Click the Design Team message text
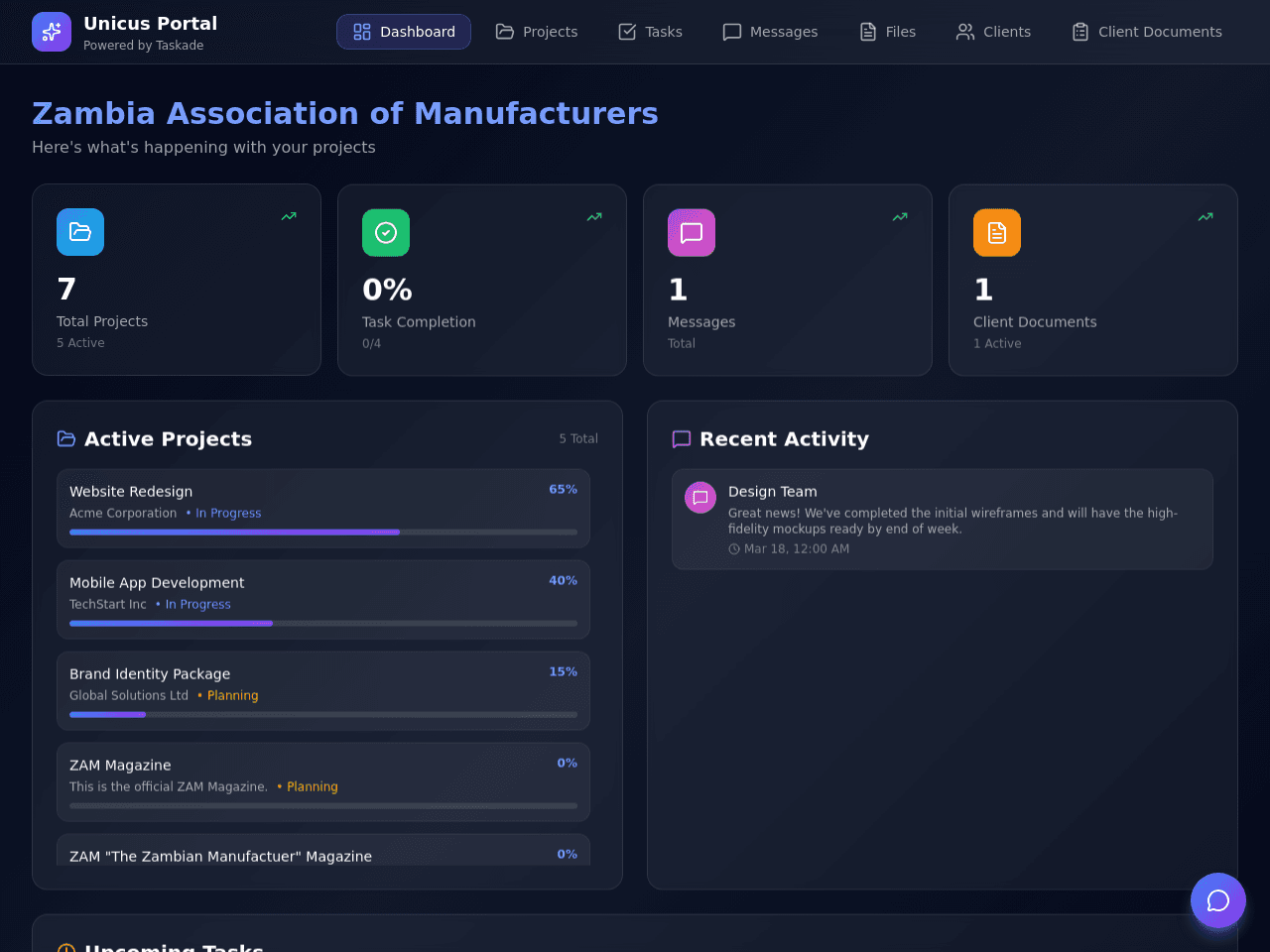 (x=952, y=521)
